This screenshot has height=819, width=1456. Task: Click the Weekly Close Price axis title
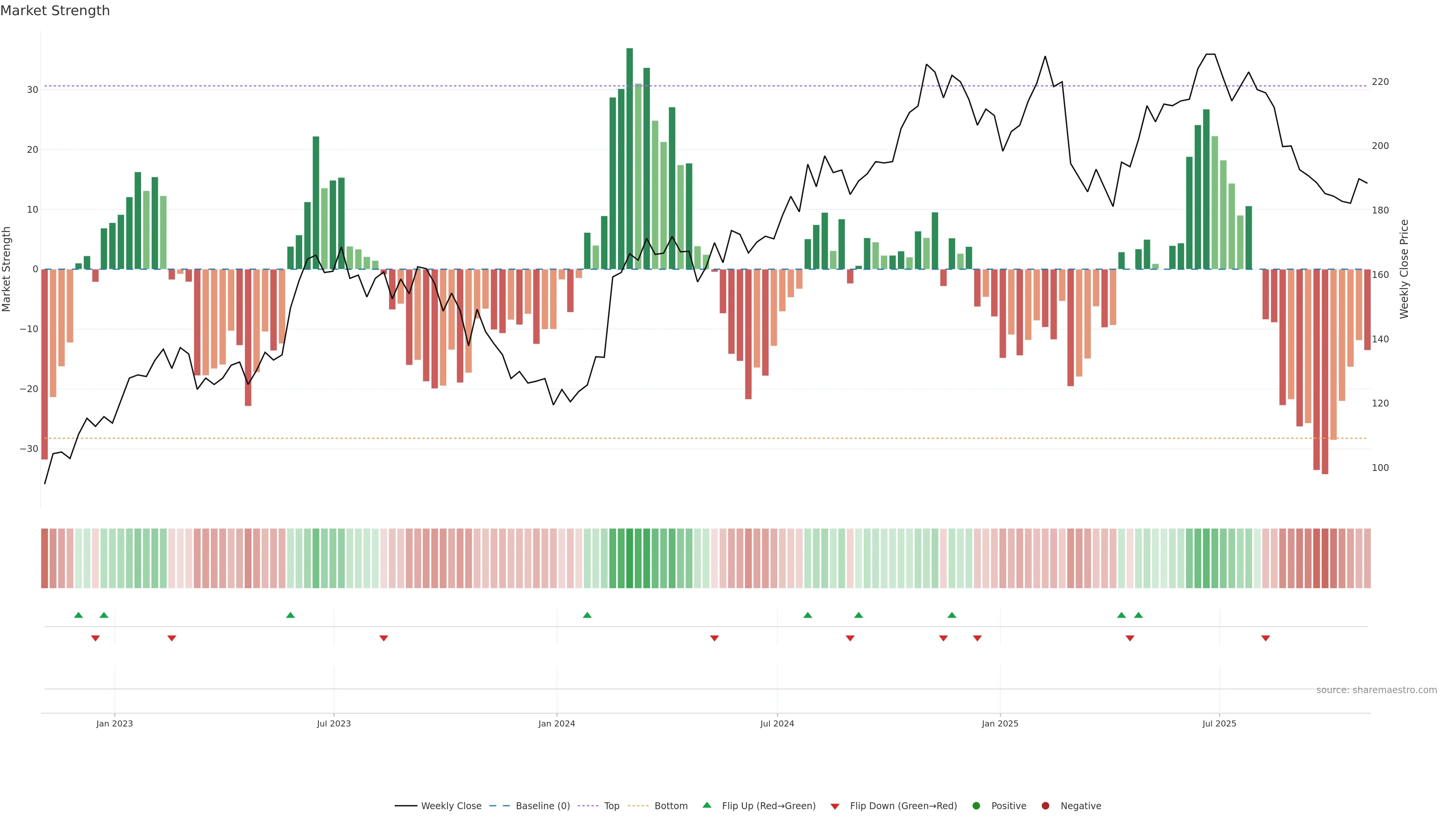pyautogui.click(x=1404, y=269)
